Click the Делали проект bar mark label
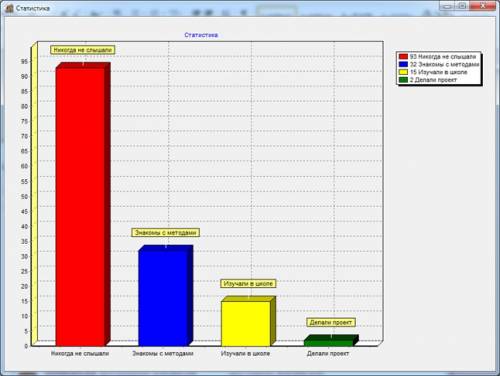Image resolution: width=500 pixels, height=376 pixels. point(331,322)
